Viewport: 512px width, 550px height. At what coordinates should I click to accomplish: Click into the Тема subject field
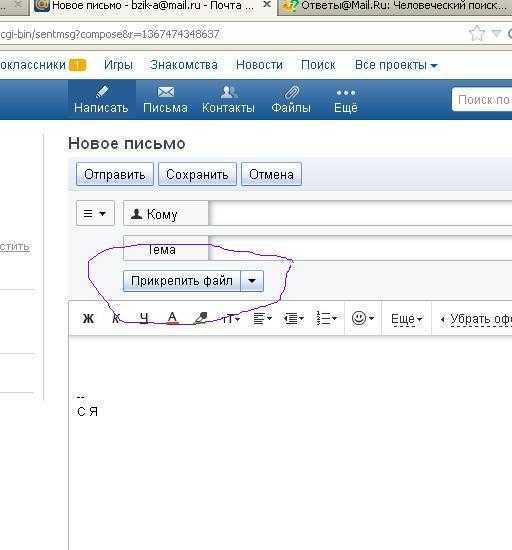(360, 248)
